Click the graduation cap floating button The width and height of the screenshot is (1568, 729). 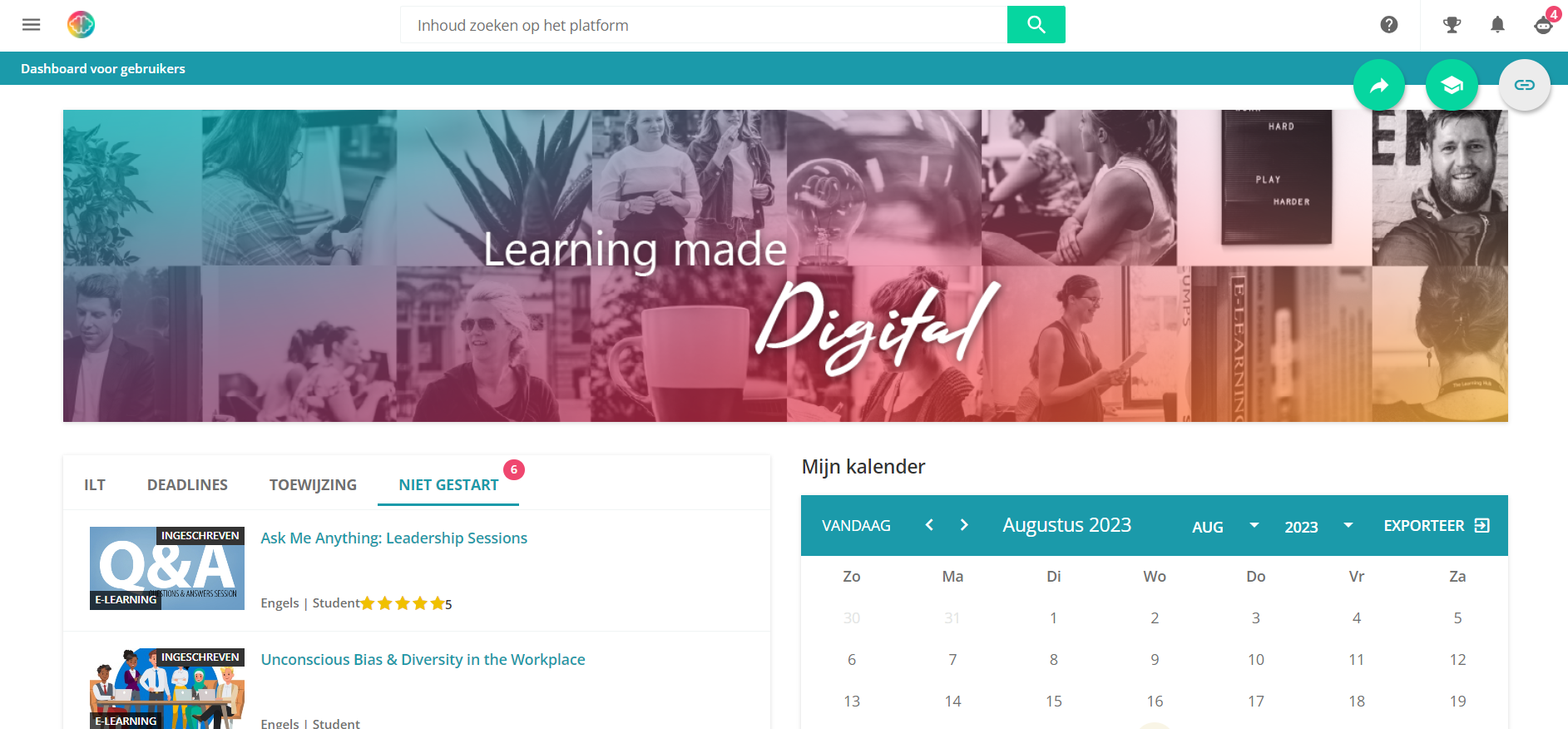click(1452, 85)
